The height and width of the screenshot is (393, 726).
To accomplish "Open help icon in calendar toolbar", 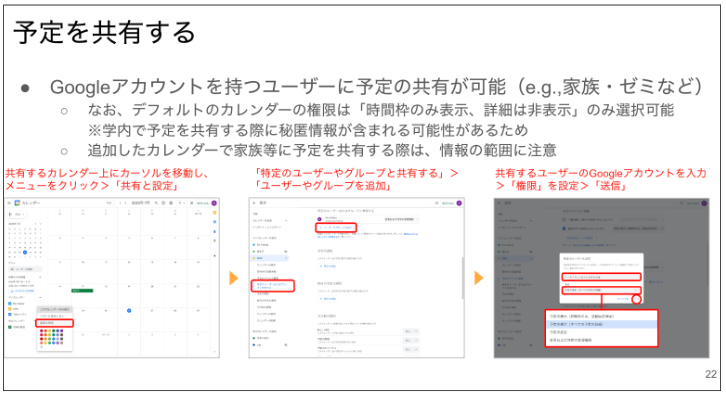I will [x=163, y=203].
